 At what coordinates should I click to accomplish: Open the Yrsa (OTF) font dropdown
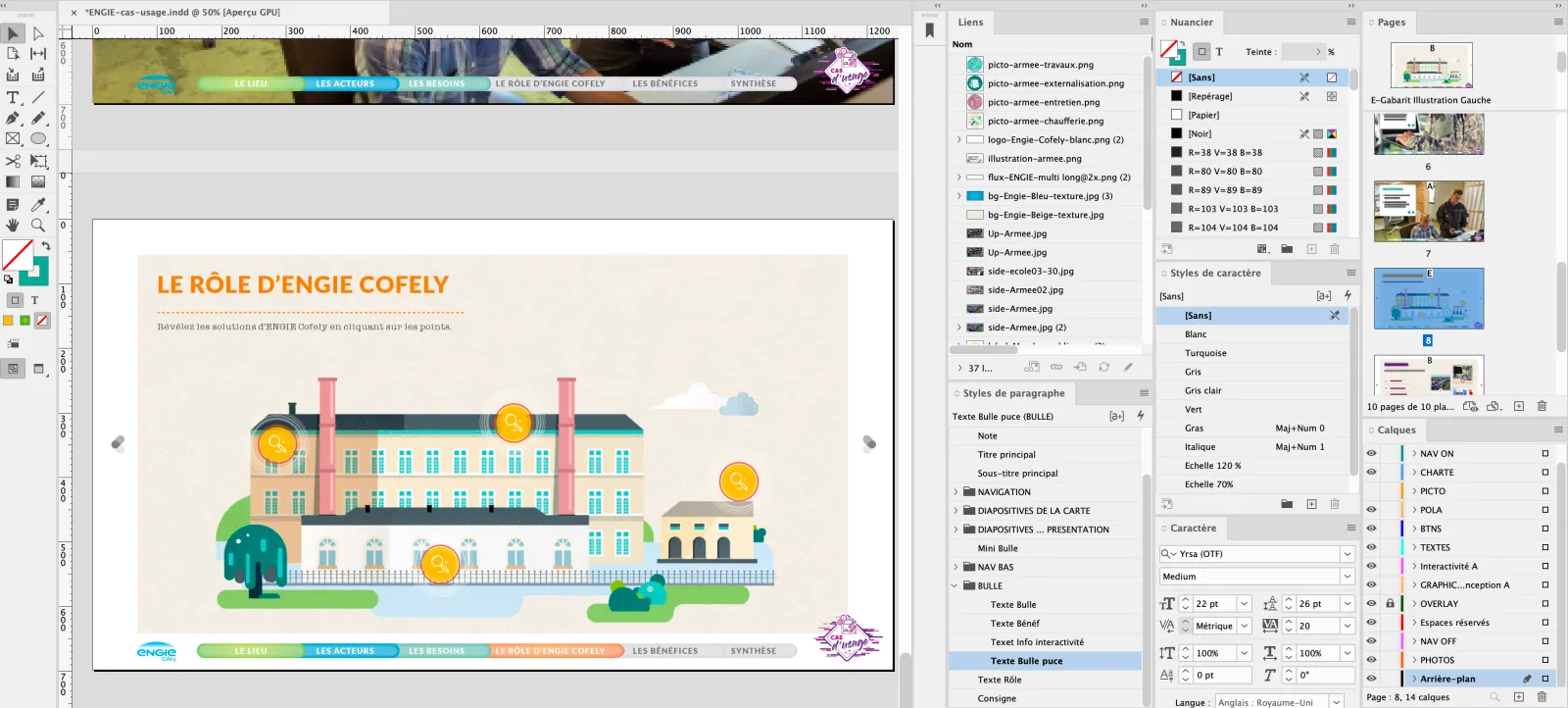[x=1347, y=554]
